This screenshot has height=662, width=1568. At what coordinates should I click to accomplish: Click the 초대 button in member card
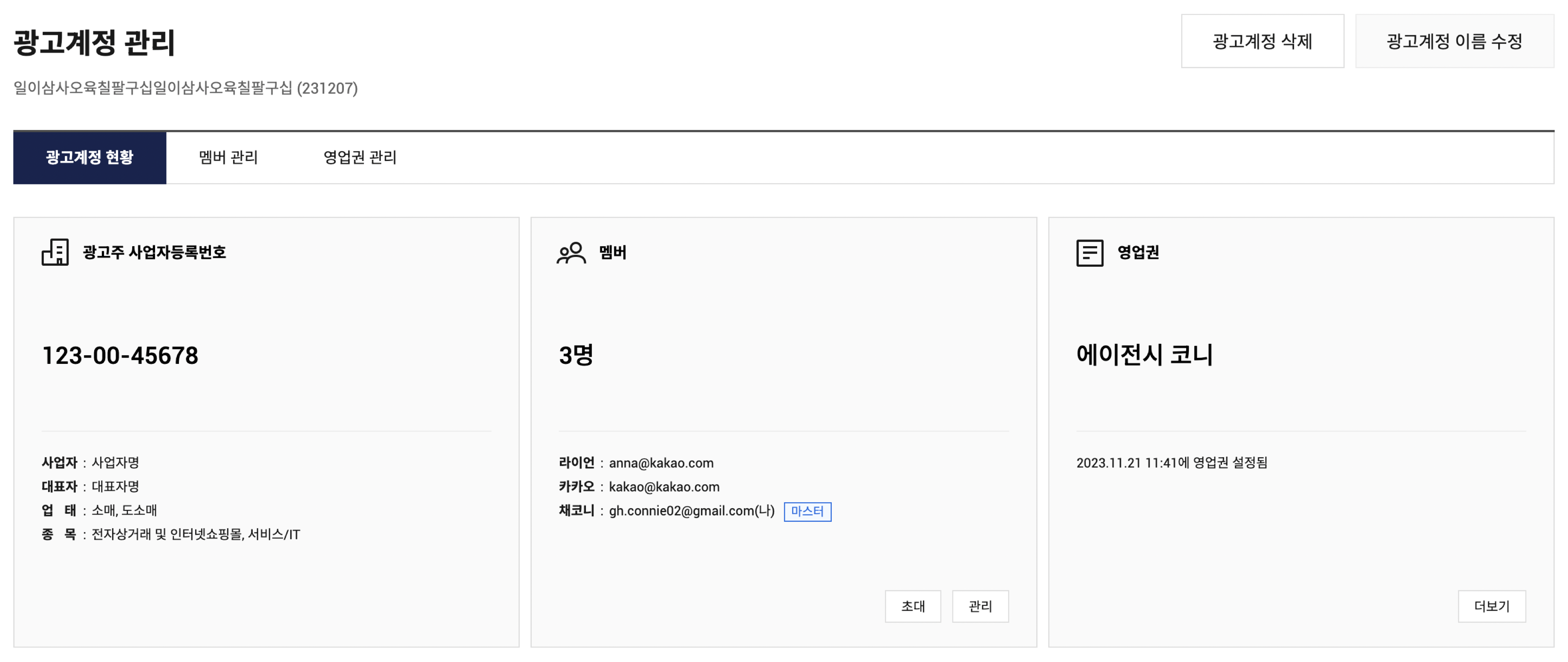(912, 606)
